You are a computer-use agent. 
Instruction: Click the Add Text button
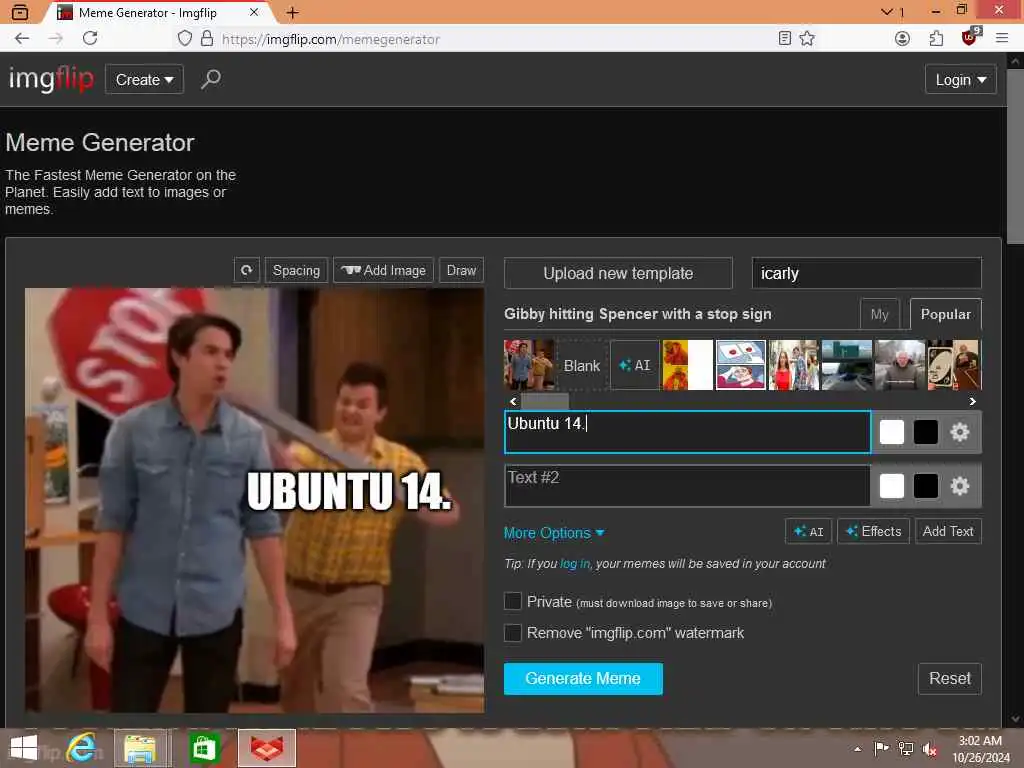click(948, 531)
